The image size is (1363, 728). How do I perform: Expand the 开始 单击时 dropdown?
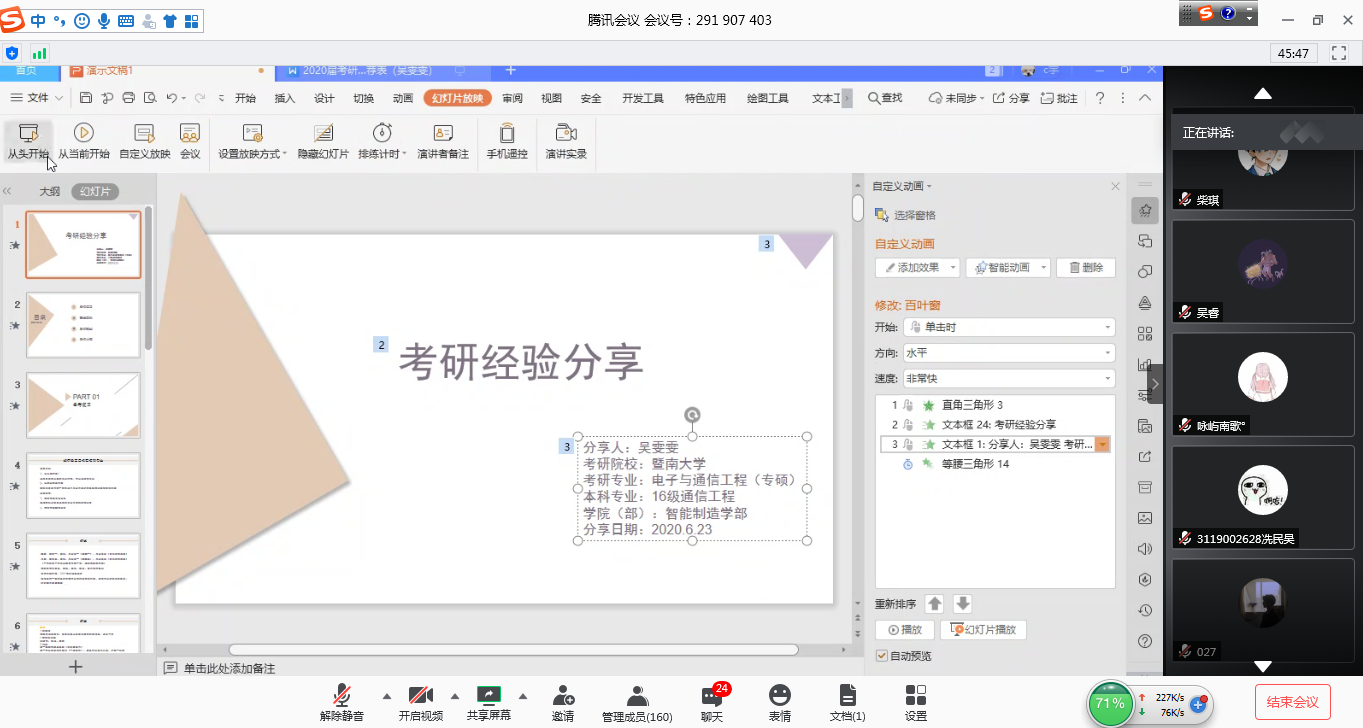[x=1008, y=327]
